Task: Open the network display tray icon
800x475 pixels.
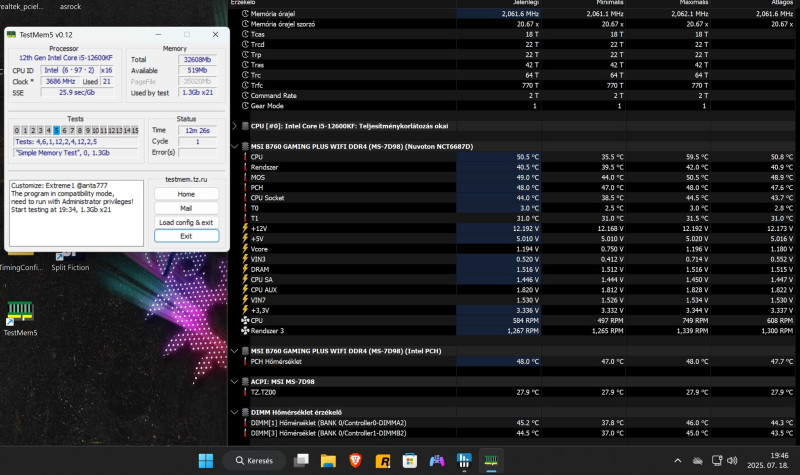Action: tap(716, 461)
